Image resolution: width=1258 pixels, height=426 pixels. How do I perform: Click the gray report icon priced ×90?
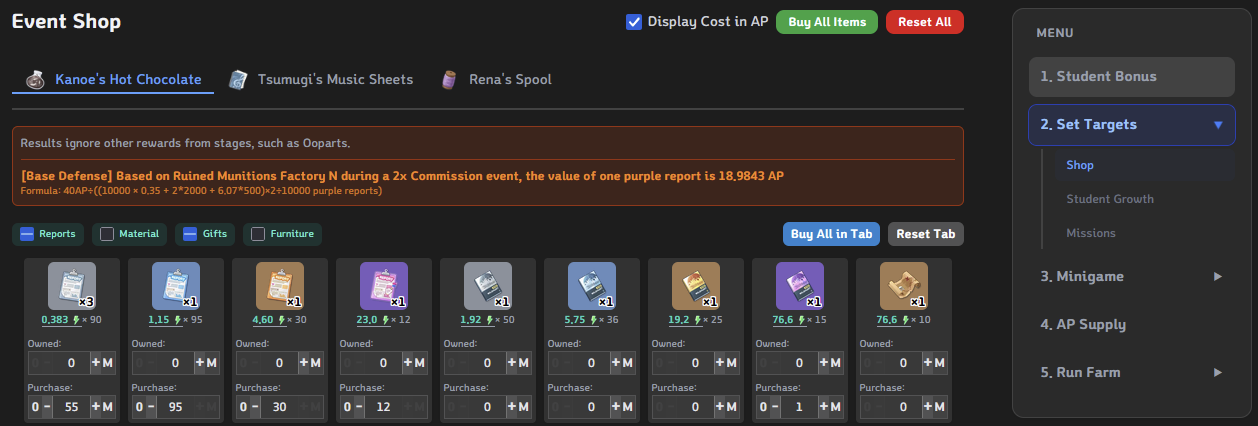72,286
